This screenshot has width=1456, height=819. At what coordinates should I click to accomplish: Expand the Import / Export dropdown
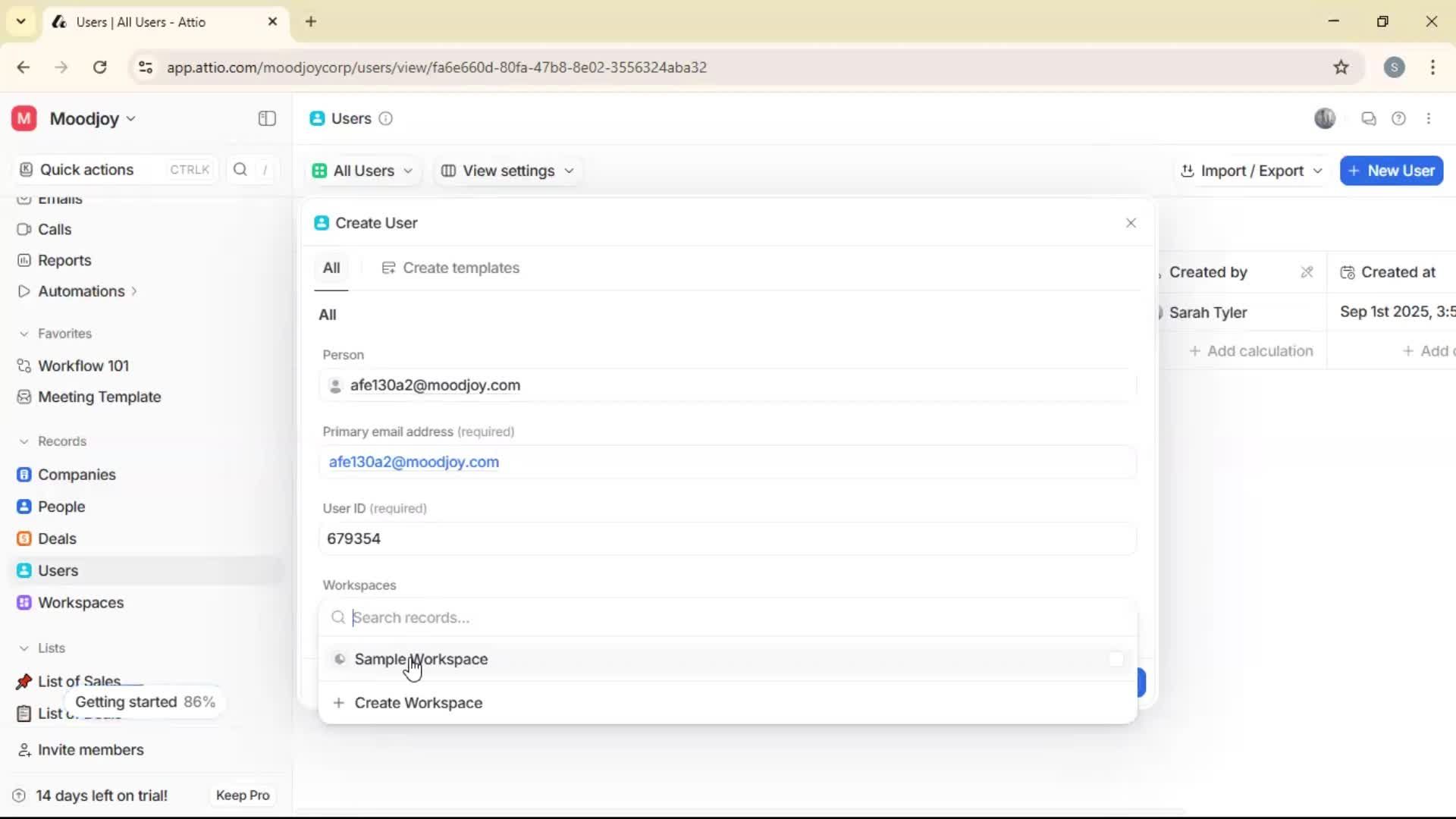point(1250,171)
